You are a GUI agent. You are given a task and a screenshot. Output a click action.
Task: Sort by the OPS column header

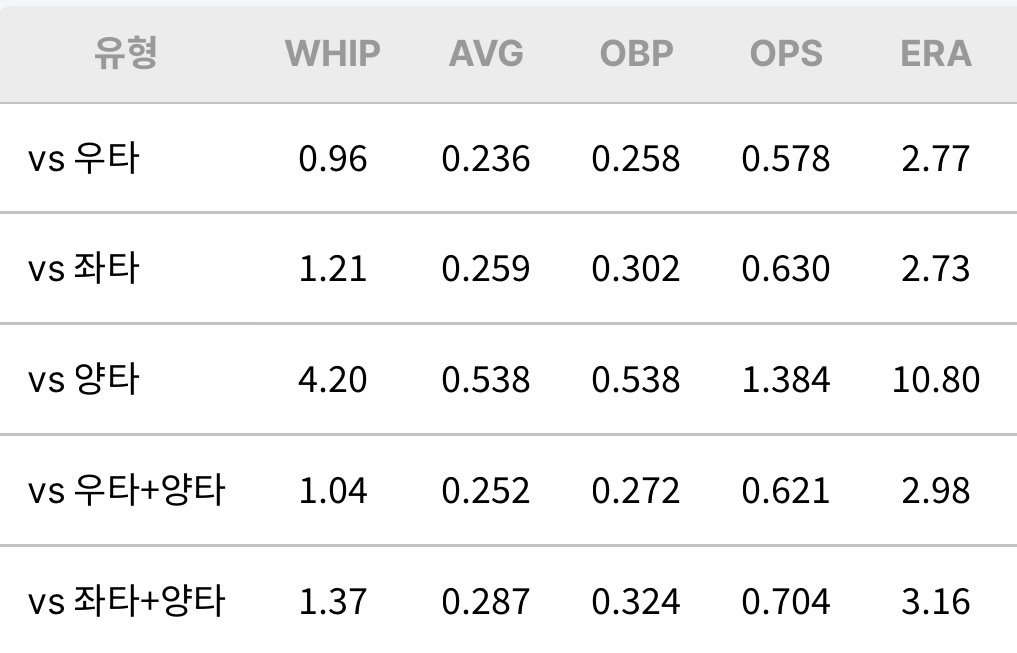786,53
